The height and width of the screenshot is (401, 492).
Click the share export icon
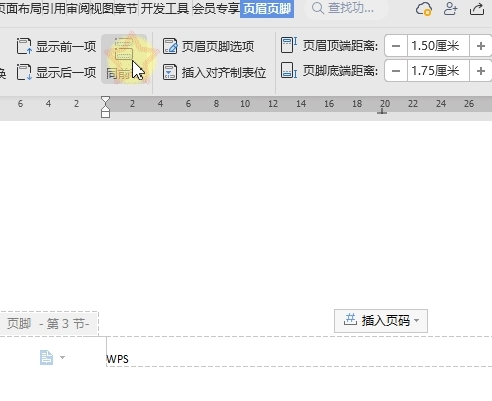(x=477, y=9)
